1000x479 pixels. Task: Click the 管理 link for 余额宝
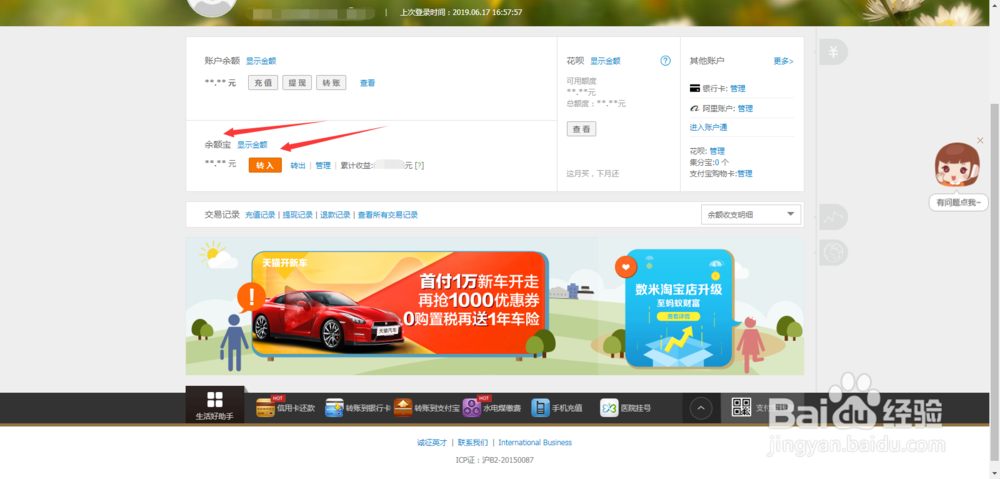pyautogui.click(x=323, y=166)
